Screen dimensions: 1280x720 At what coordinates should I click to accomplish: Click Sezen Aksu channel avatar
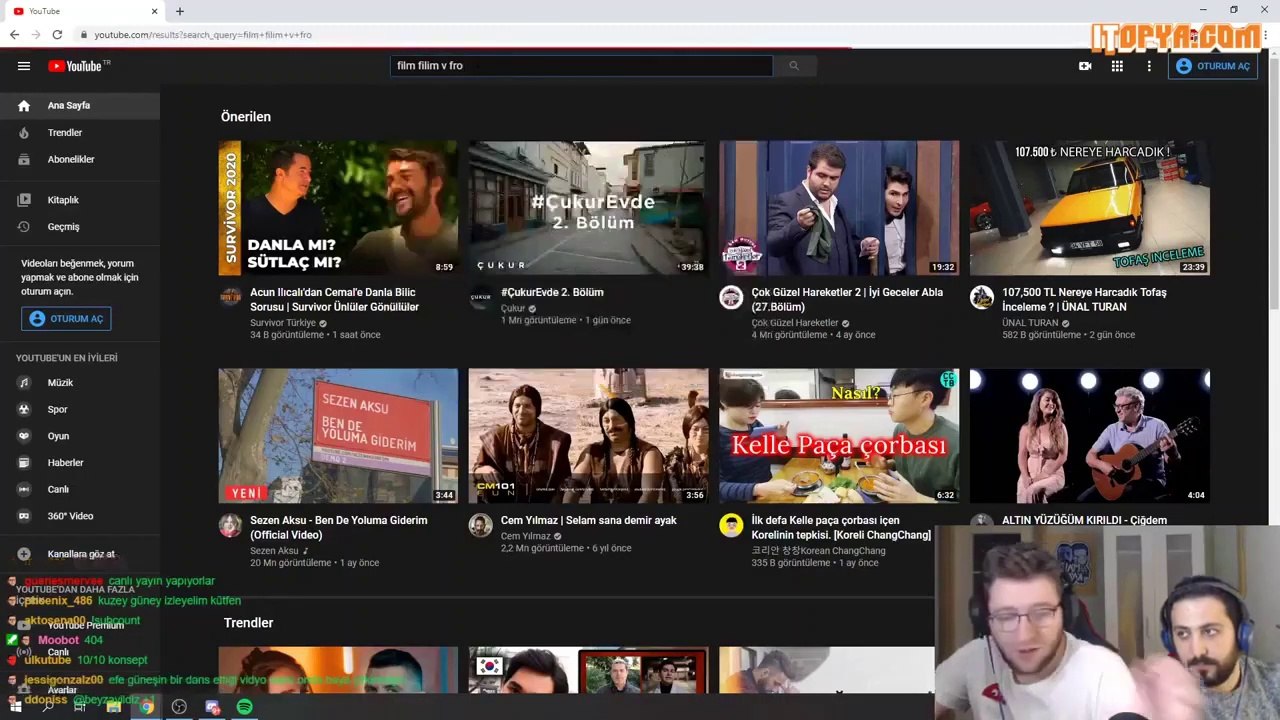click(231, 525)
